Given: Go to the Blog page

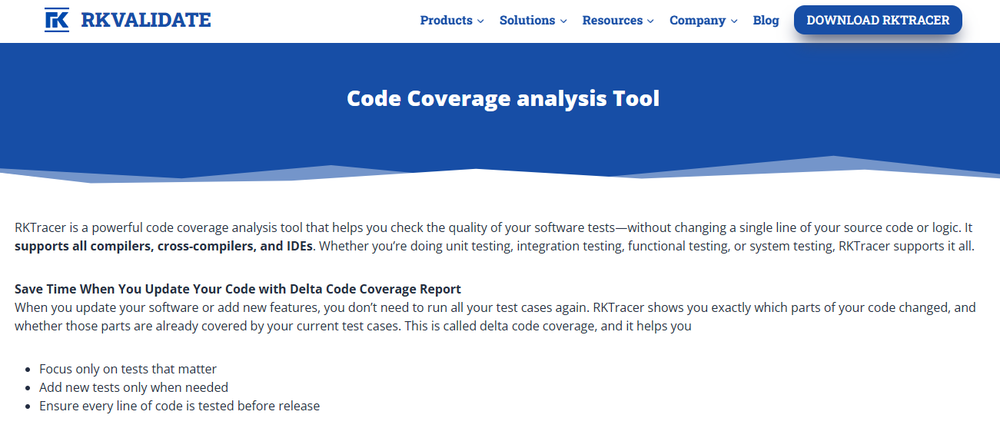Looking at the screenshot, I should 766,20.
